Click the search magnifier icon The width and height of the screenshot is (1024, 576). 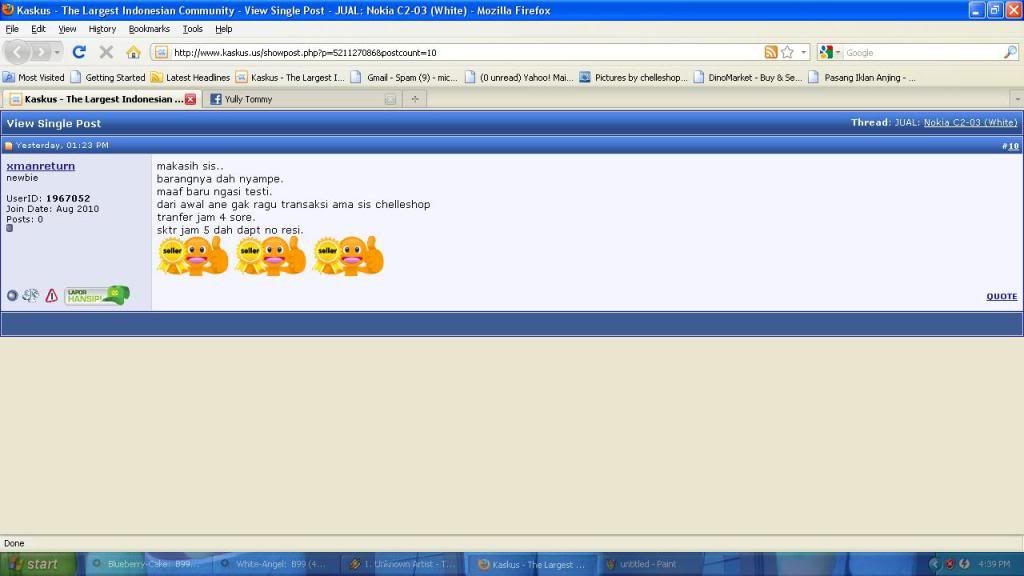(x=1010, y=52)
